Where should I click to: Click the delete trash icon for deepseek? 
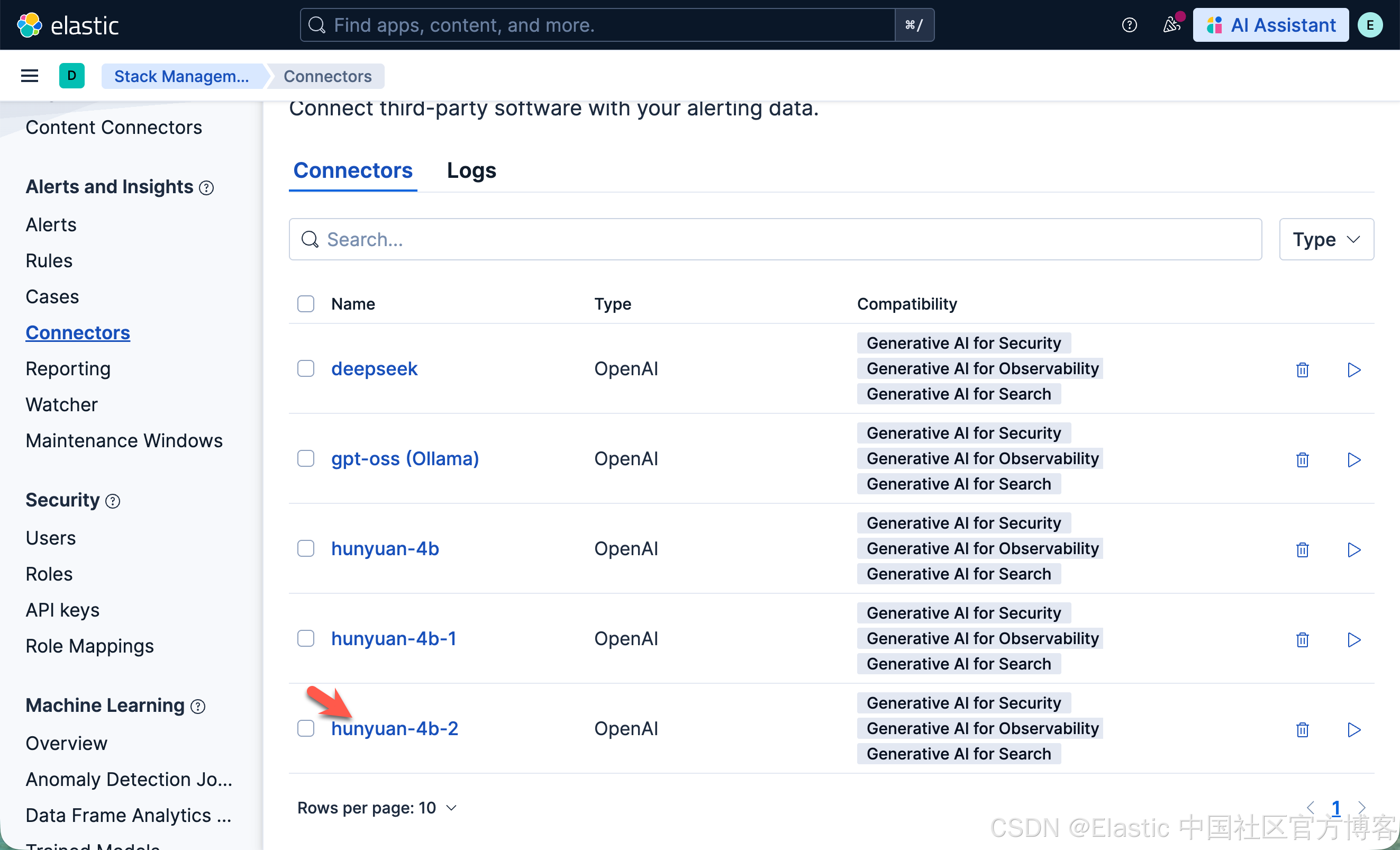(x=1302, y=370)
